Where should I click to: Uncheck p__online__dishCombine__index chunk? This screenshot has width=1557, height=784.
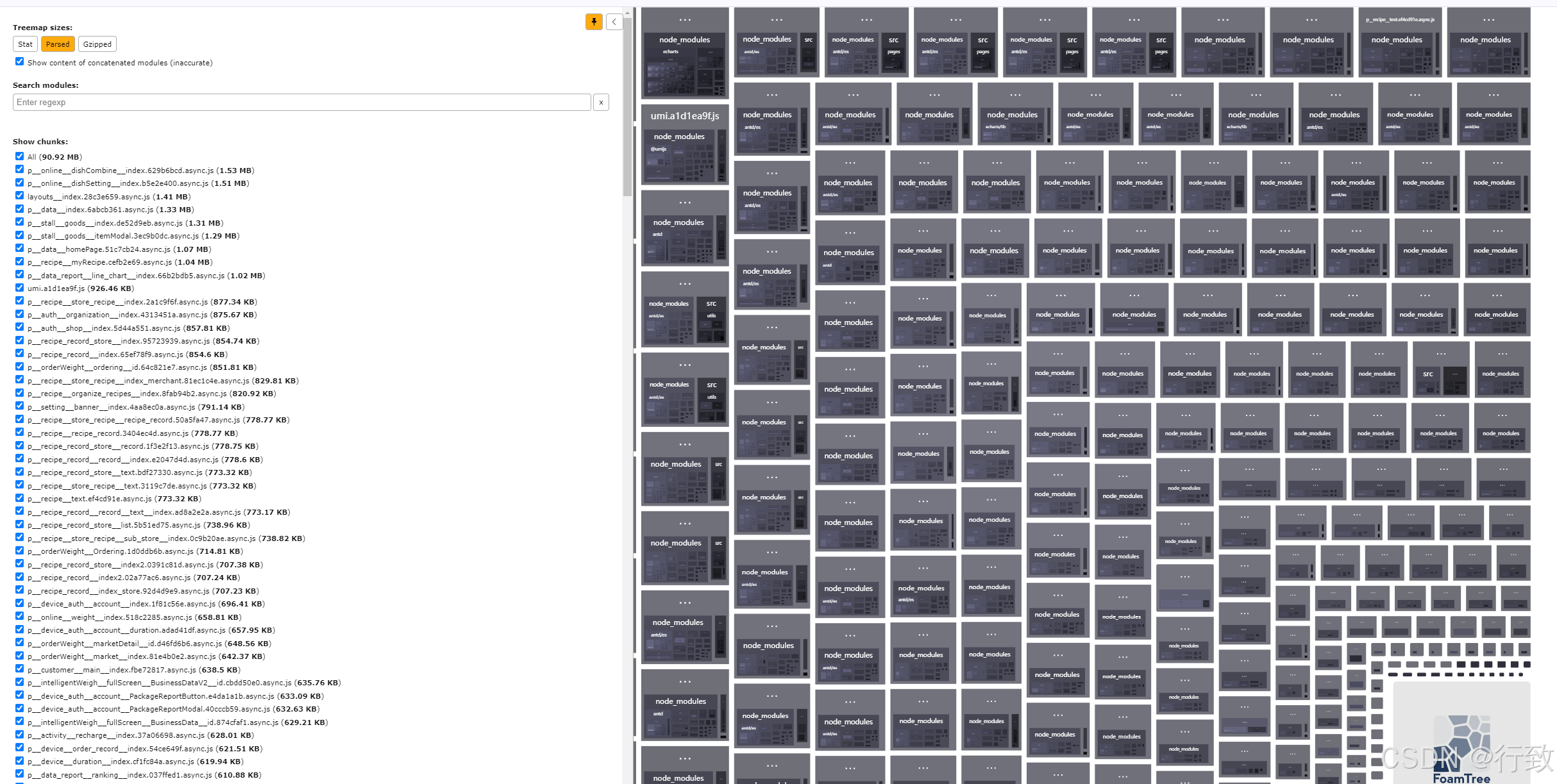[x=19, y=169]
